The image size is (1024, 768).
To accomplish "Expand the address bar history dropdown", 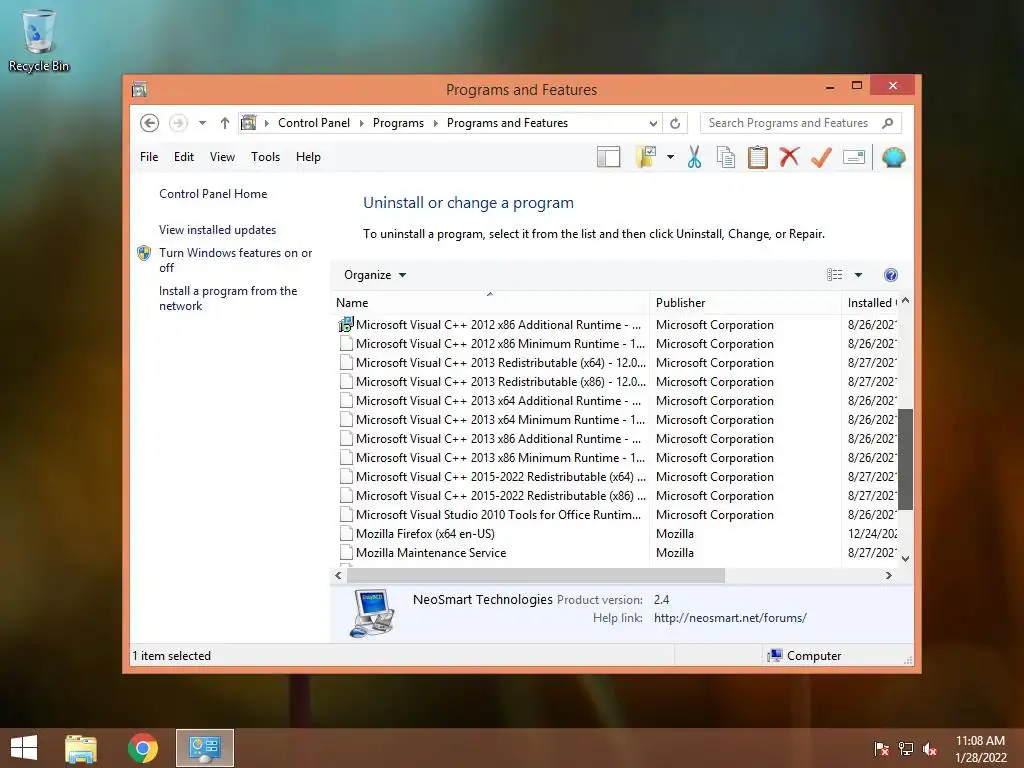I will [x=653, y=123].
